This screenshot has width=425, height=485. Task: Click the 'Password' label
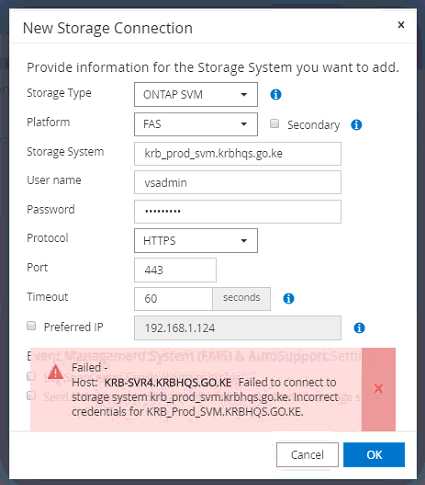(x=51, y=209)
